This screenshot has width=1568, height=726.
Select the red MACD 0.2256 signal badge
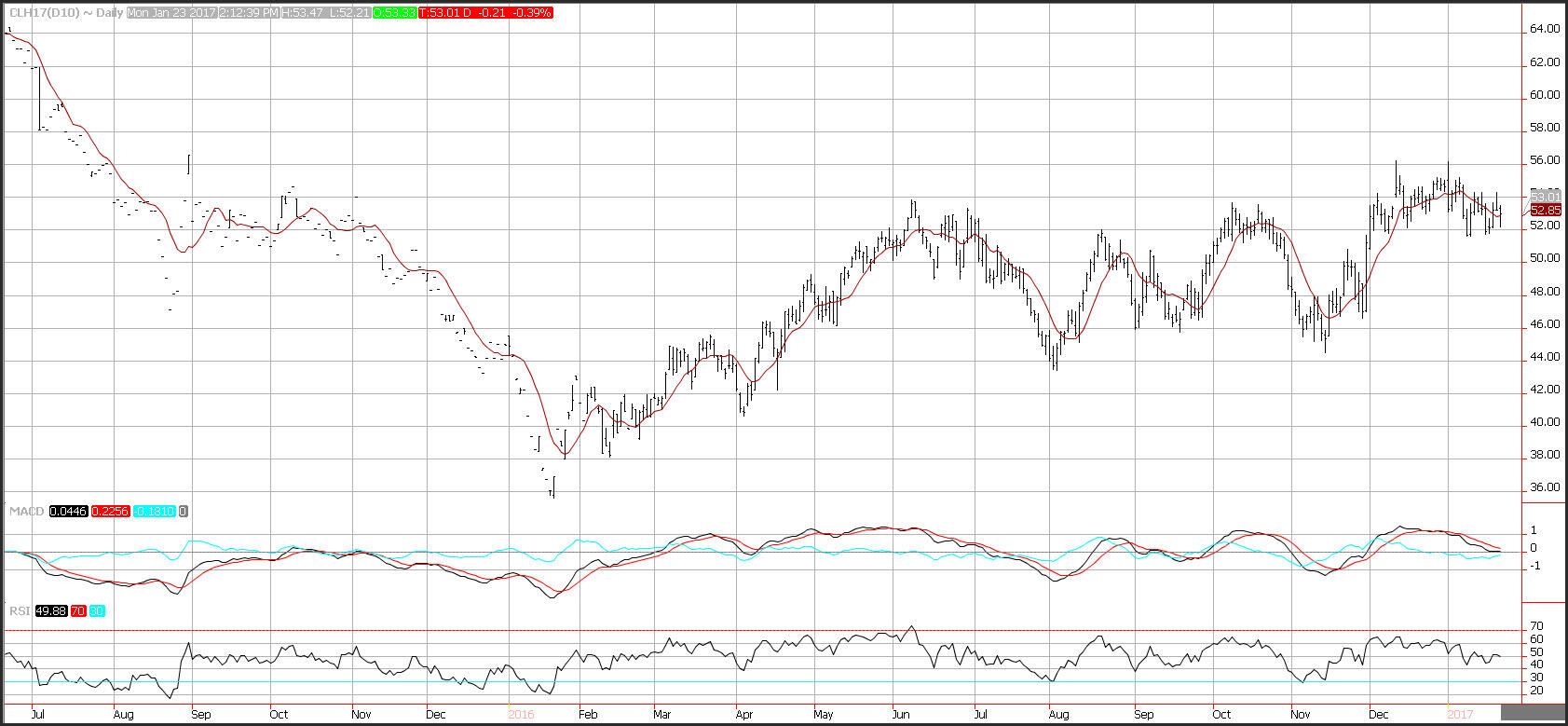pos(110,512)
